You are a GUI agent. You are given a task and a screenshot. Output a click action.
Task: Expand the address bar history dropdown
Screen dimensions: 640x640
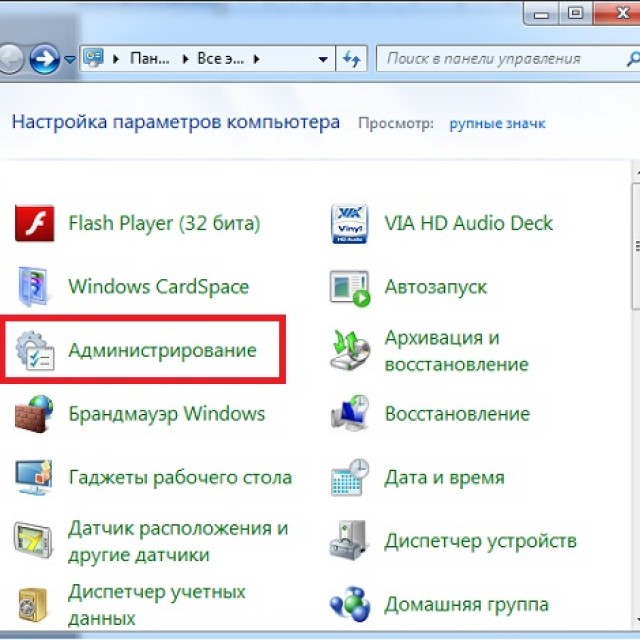click(x=323, y=60)
